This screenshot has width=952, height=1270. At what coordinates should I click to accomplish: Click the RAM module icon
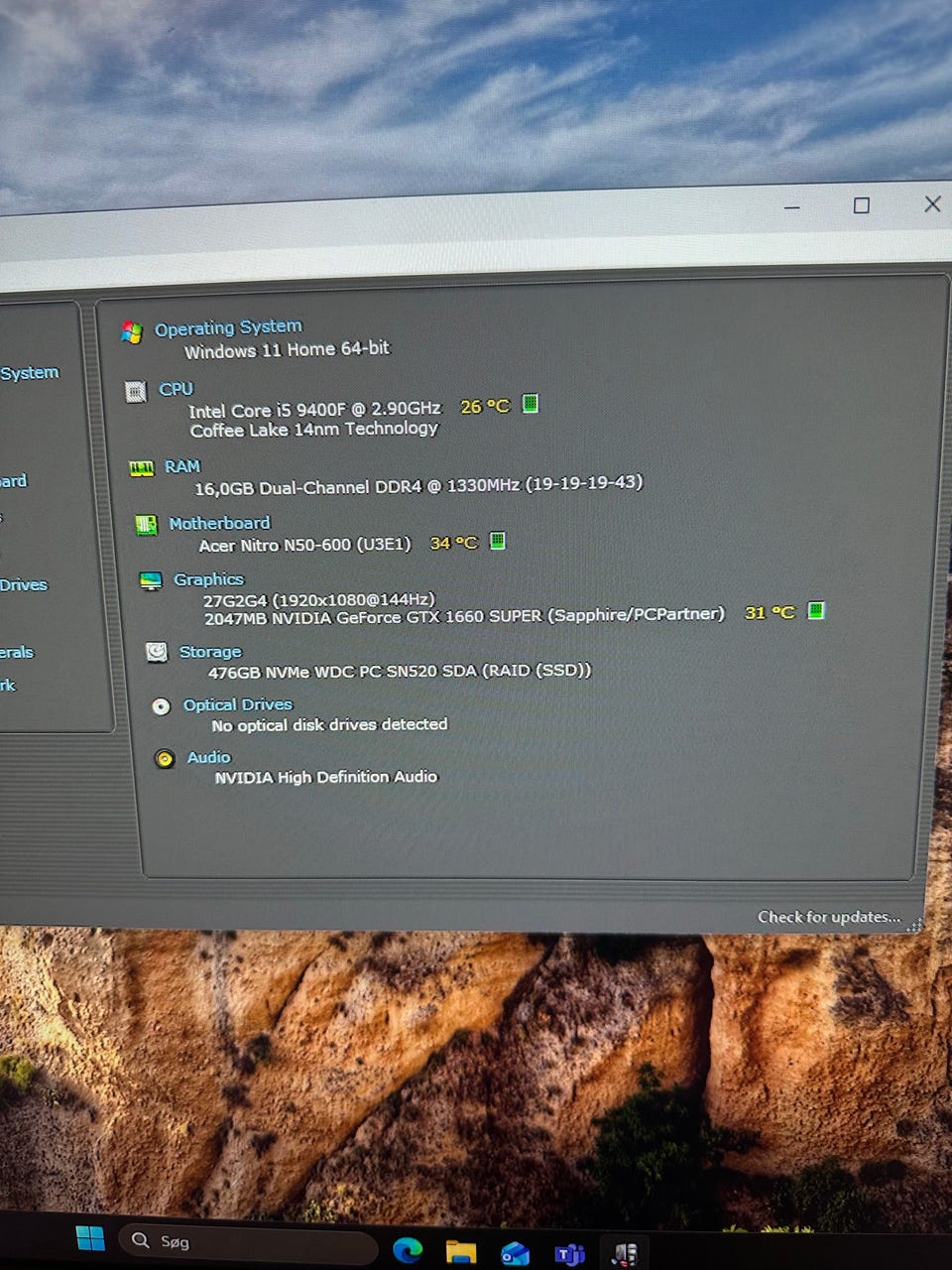[142, 468]
